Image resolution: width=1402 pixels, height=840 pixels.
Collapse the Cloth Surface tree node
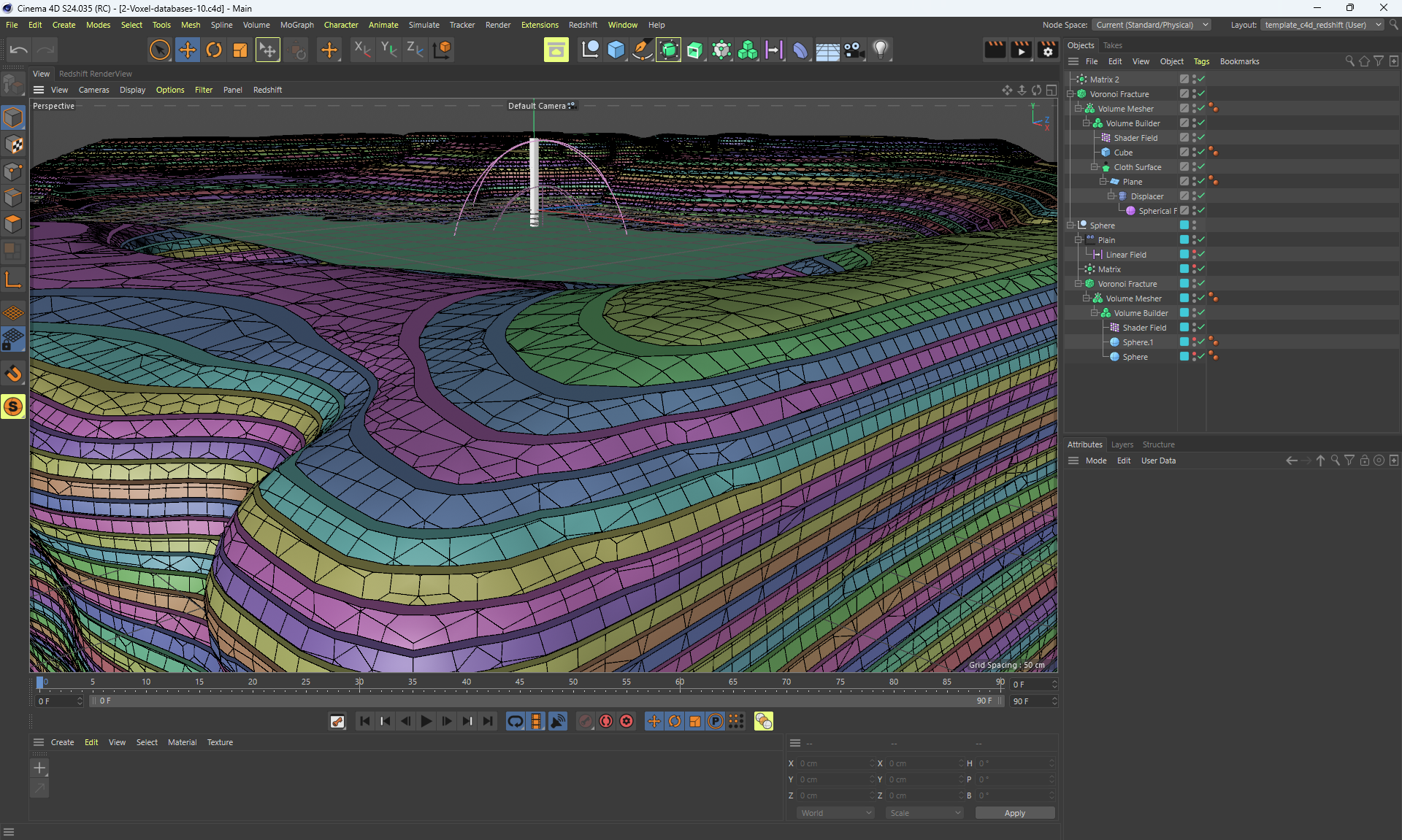pos(1094,167)
